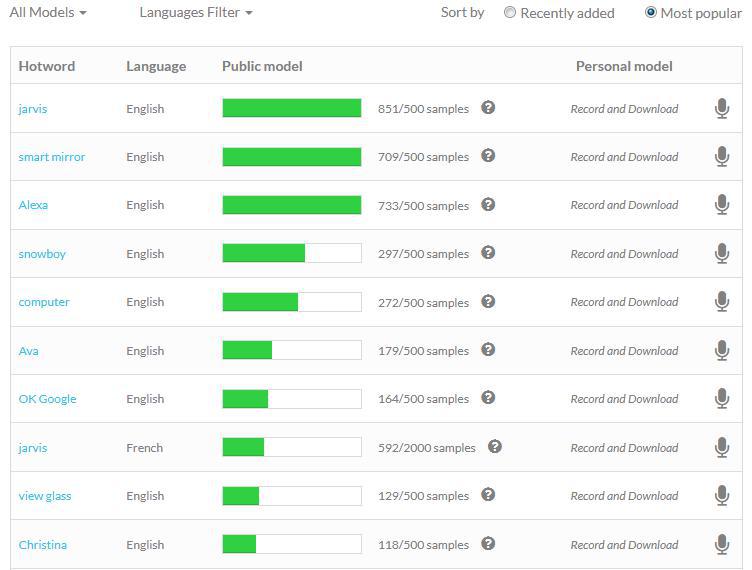Click the Alexa public model progress bar

291,205
